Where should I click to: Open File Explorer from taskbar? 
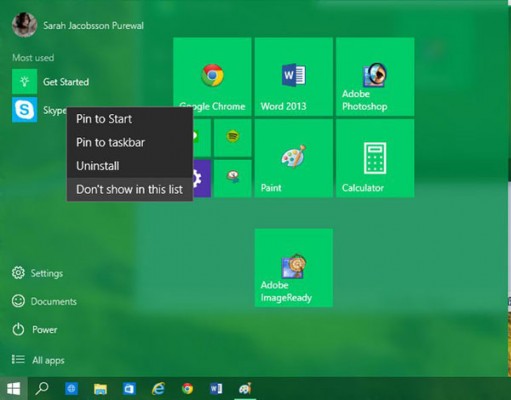pyautogui.click(x=100, y=389)
